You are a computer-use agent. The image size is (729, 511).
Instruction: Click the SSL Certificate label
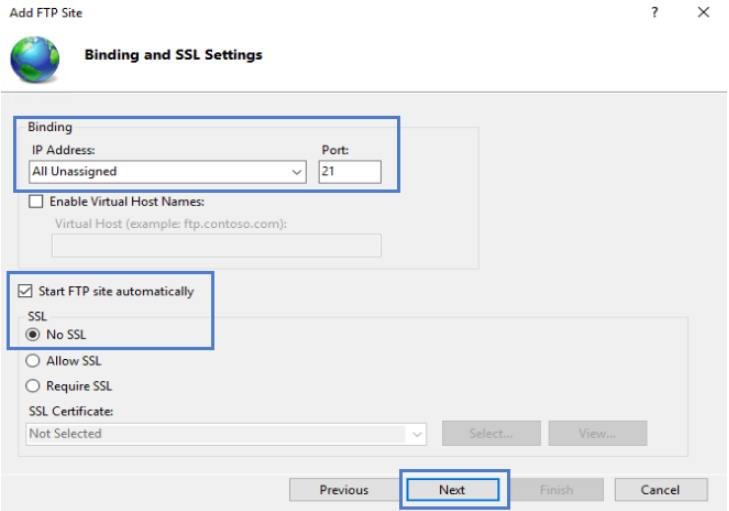(71, 411)
